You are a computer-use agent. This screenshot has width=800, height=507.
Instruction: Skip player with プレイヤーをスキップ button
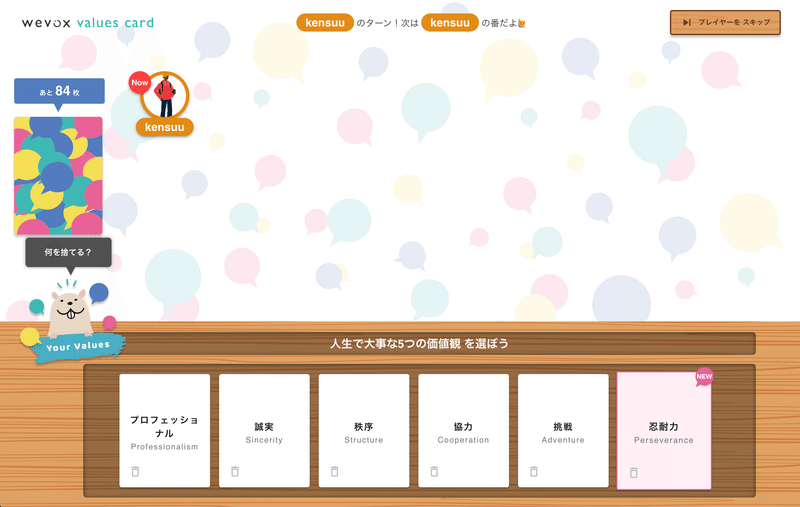coord(725,22)
